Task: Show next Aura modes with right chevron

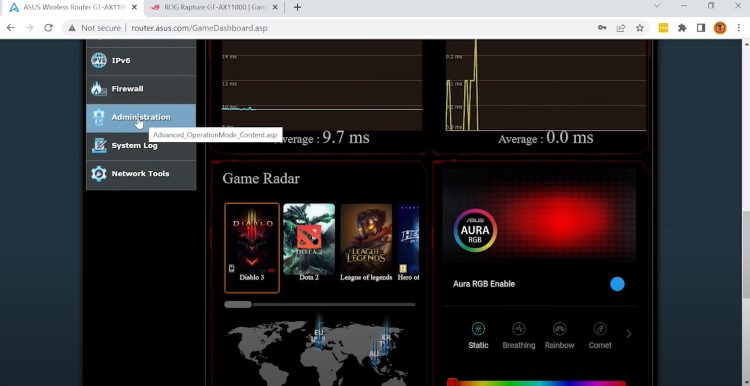Action: [629, 334]
